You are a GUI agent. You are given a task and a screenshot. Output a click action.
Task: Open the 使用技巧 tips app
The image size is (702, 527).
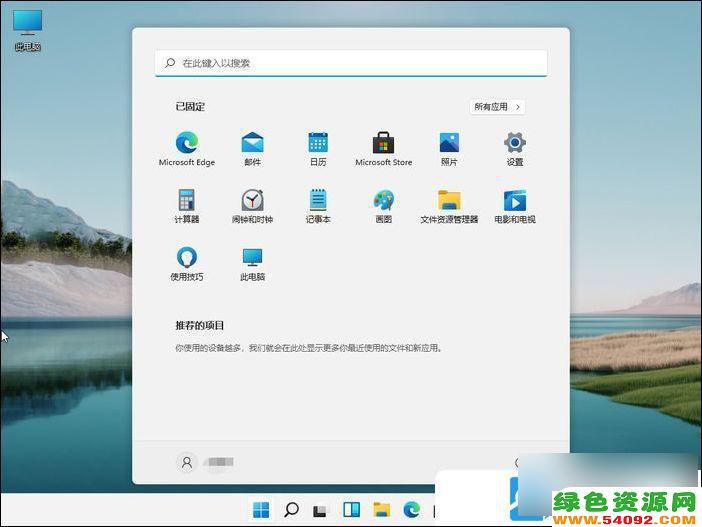(x=187, y=264)
